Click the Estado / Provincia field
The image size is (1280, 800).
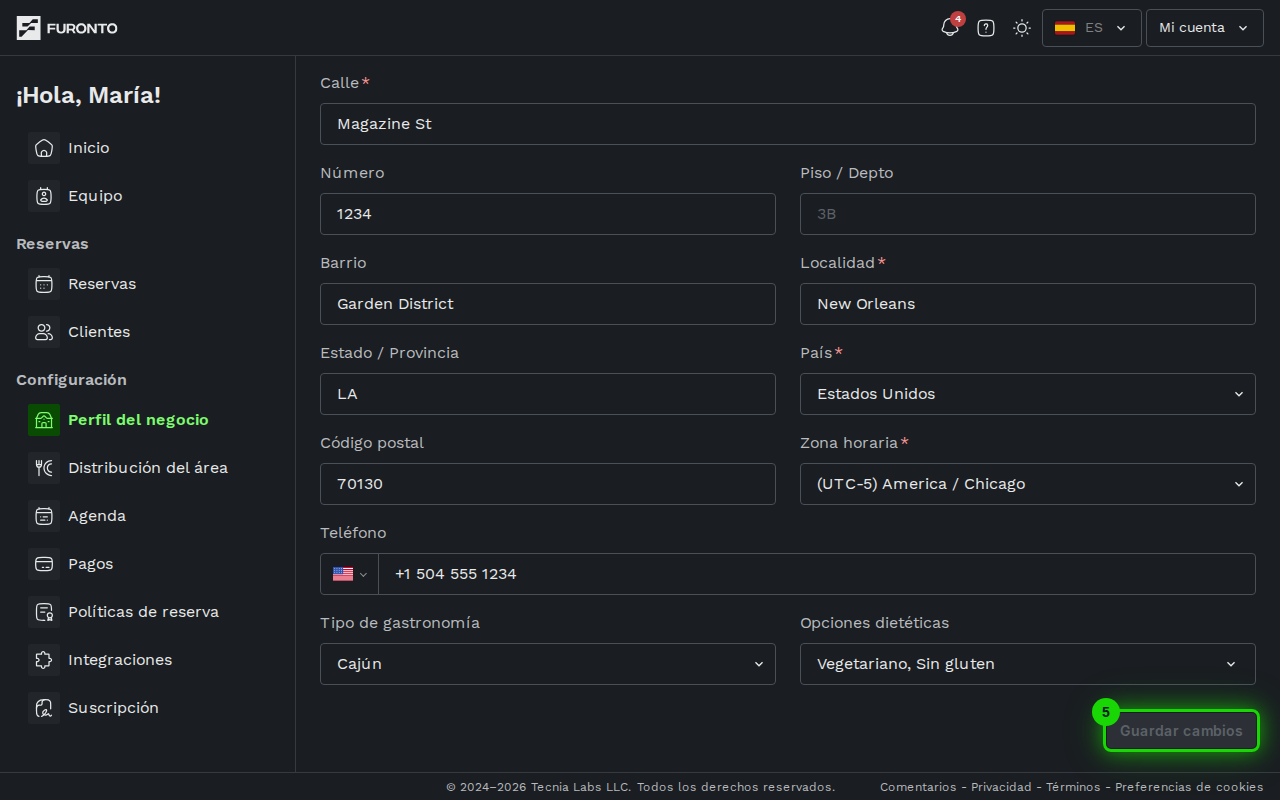[548, 394]
